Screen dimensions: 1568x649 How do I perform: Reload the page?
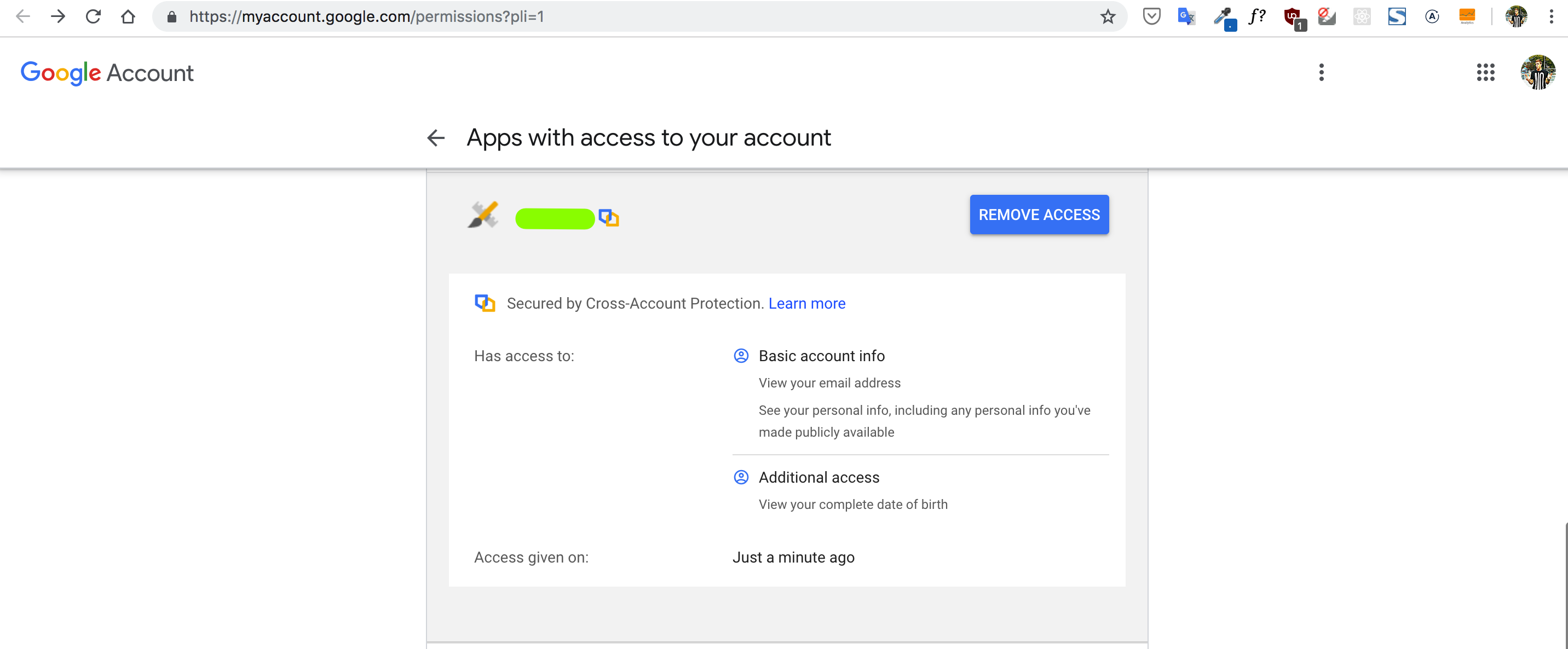pyautogui.click(x=93, y=16)
